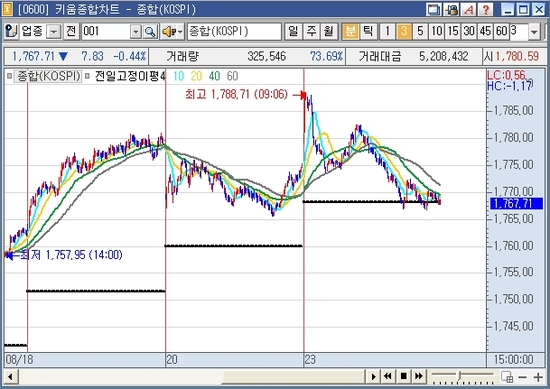Screen dimensions: 550x389
Task: Click the lock icon in the title bar
Action: [451, 9]
